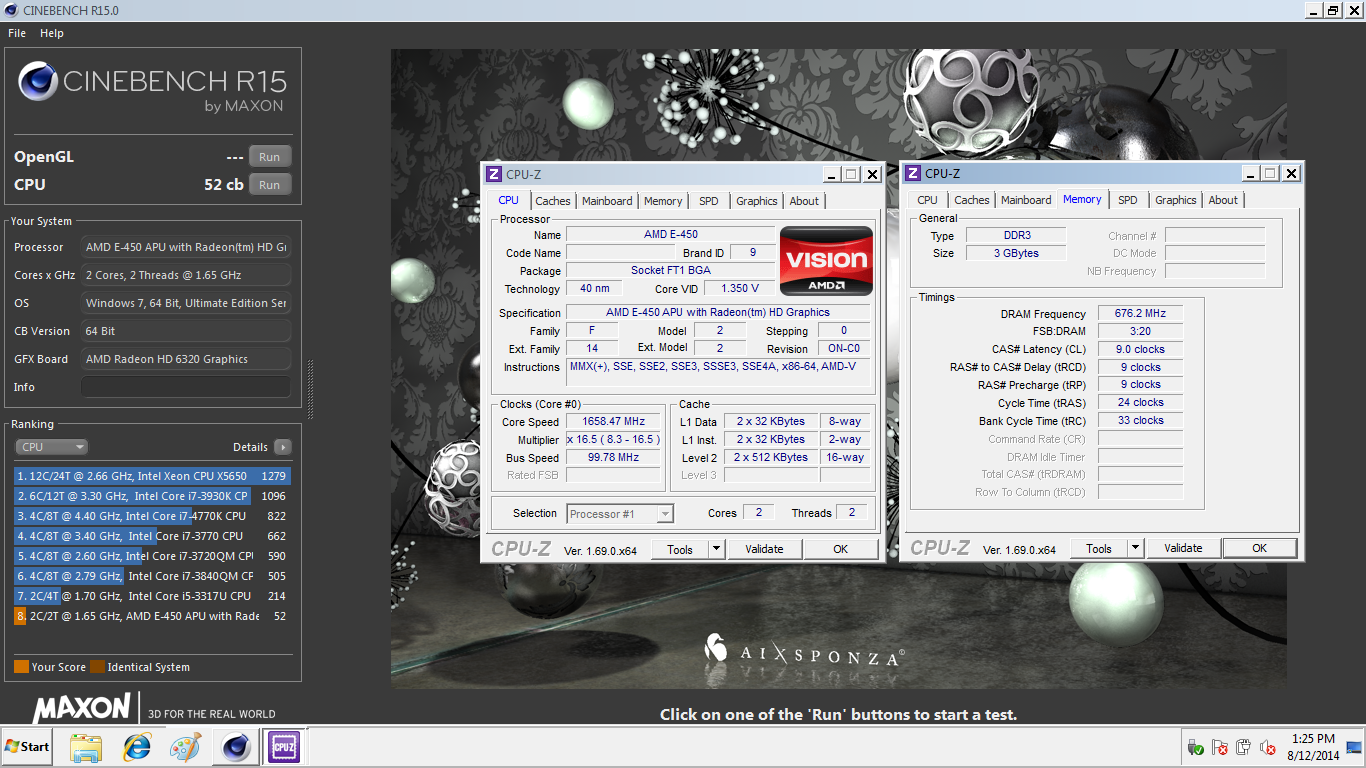The height and width of the screenshot is (768, 1366).
Task: Click the volume speaker tray icon
Action: click(x=1268, y=747)
